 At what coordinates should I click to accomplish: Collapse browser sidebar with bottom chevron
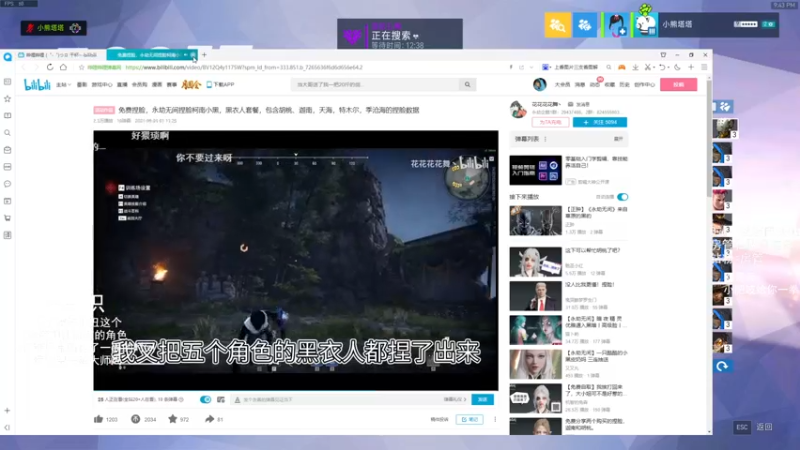[x=7, y=428]
